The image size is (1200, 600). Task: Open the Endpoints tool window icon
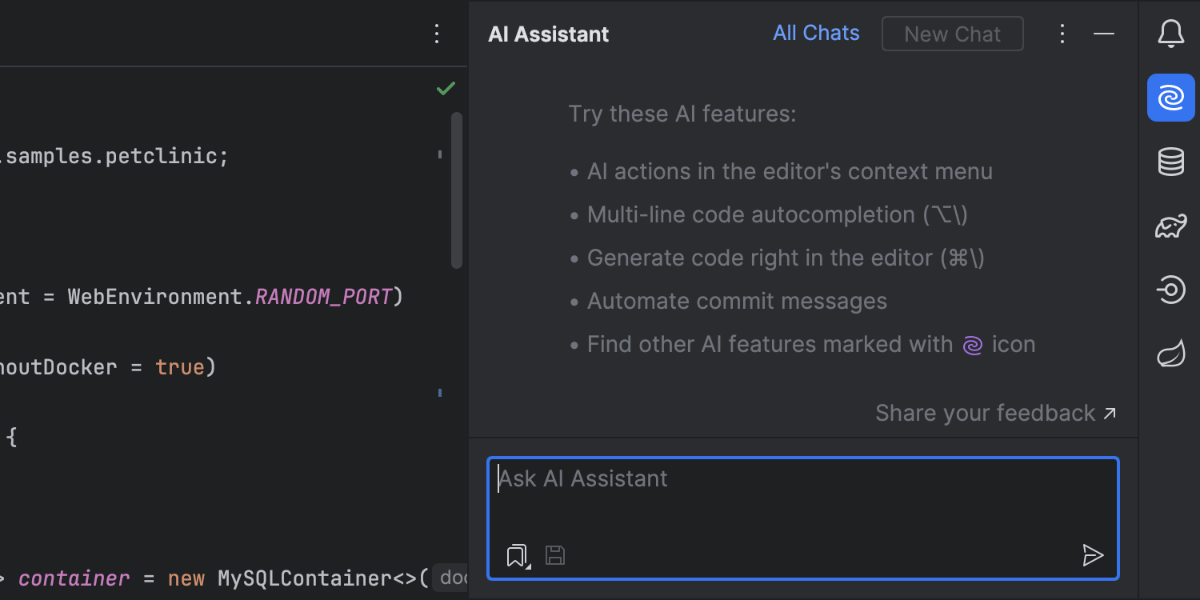click(1170, 291)
